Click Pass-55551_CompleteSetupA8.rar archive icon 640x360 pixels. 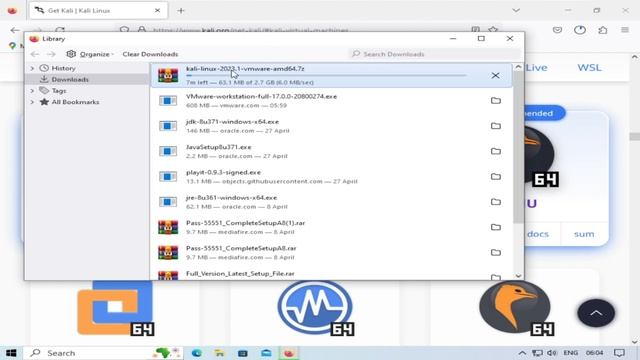pos(168,253)
